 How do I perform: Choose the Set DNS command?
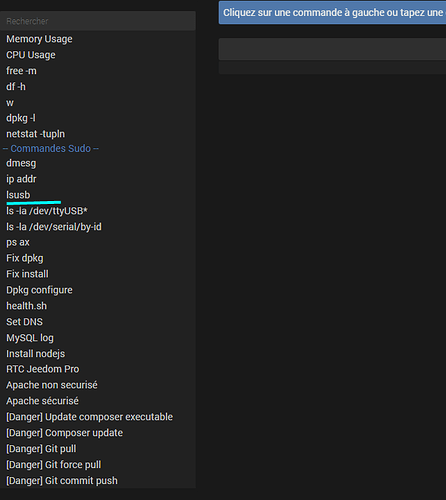click(x=24, y=322)
